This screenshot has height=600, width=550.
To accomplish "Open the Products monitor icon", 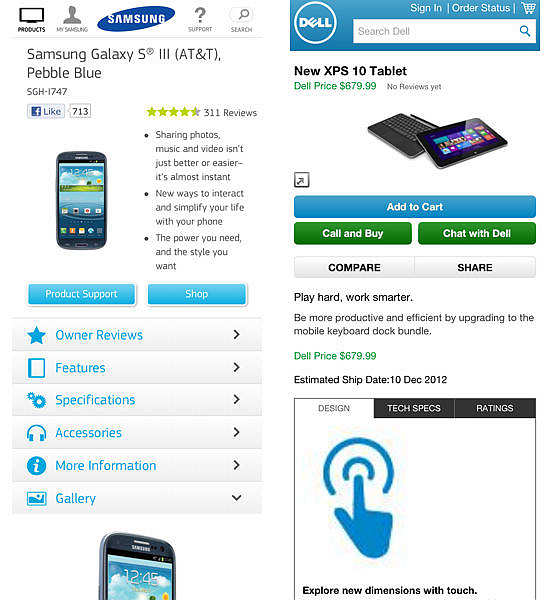I will pyautogui.click(x=31, y=16).
